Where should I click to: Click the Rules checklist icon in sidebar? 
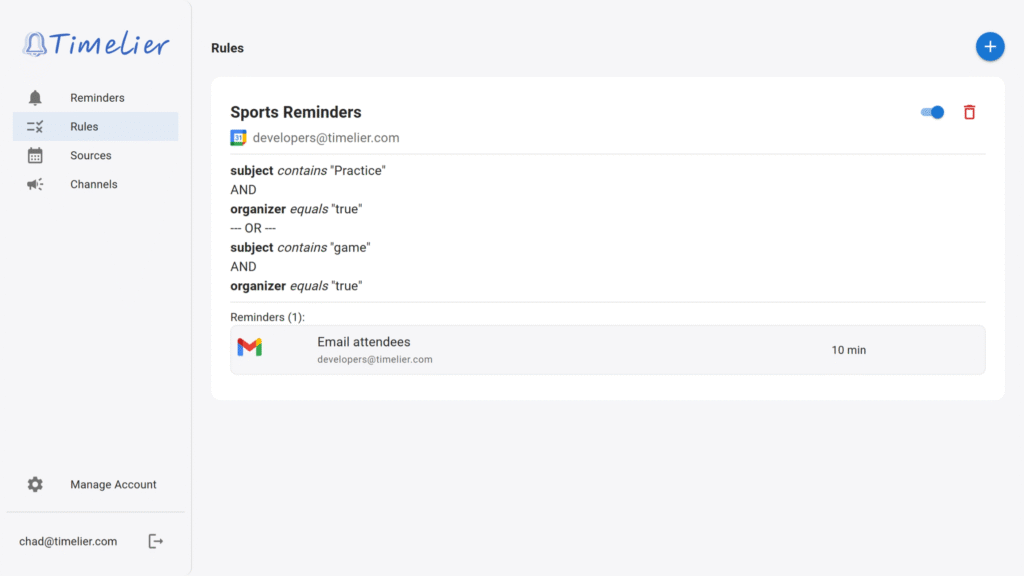[35, 127]
